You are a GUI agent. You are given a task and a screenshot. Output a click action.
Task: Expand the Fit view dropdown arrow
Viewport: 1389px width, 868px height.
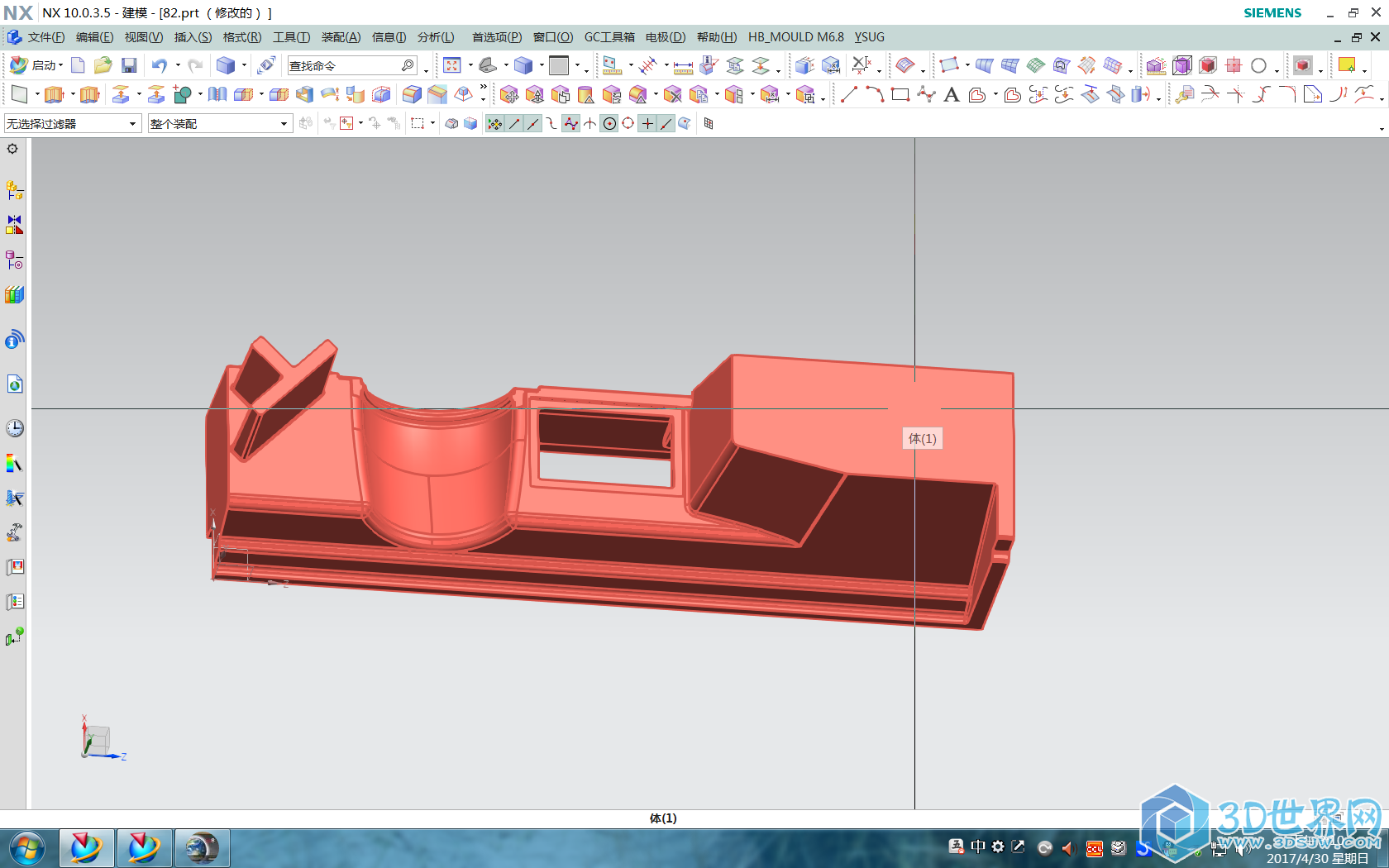(x=470, y=65)
